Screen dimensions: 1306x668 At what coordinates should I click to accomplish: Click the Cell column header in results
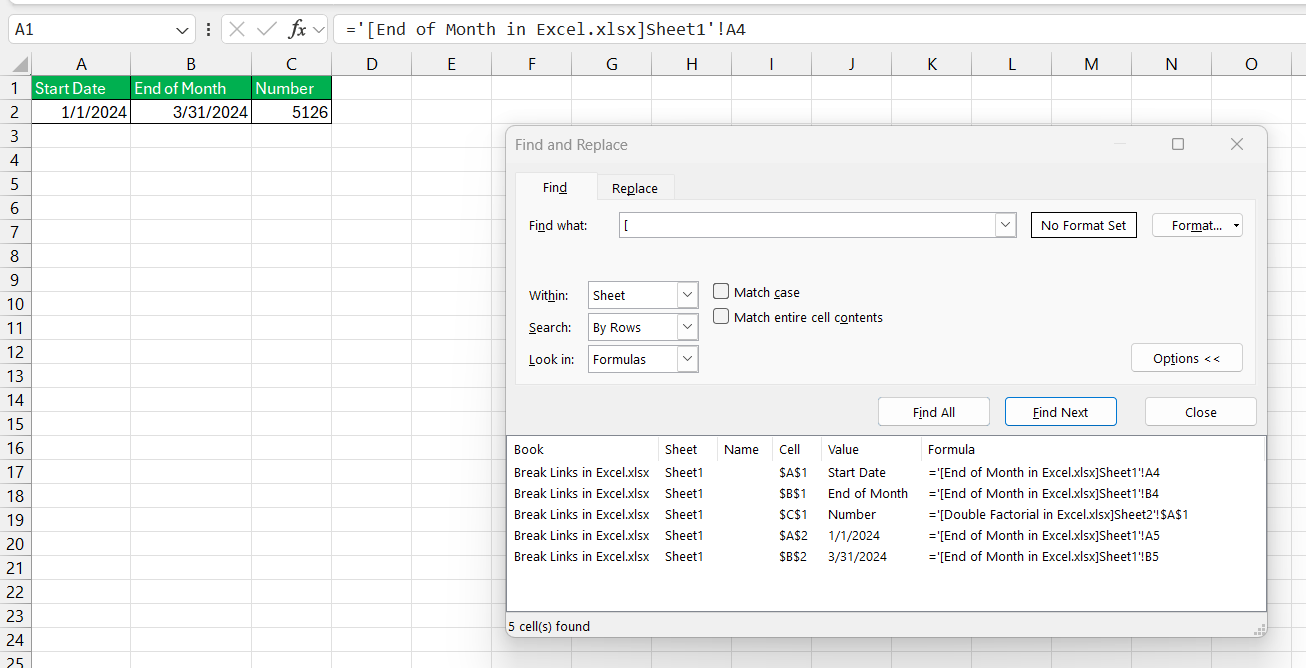[x=796, y=450]
